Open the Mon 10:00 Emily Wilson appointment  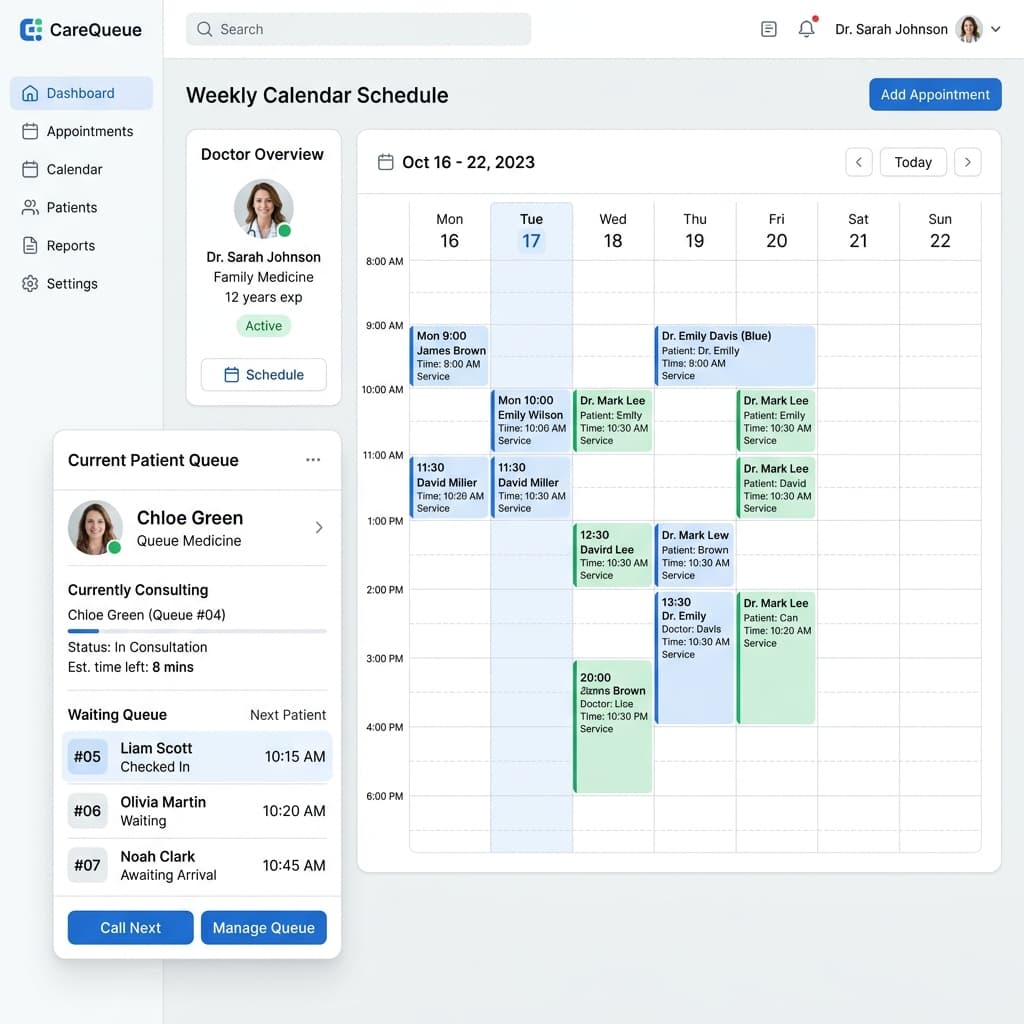coord(532,421)
